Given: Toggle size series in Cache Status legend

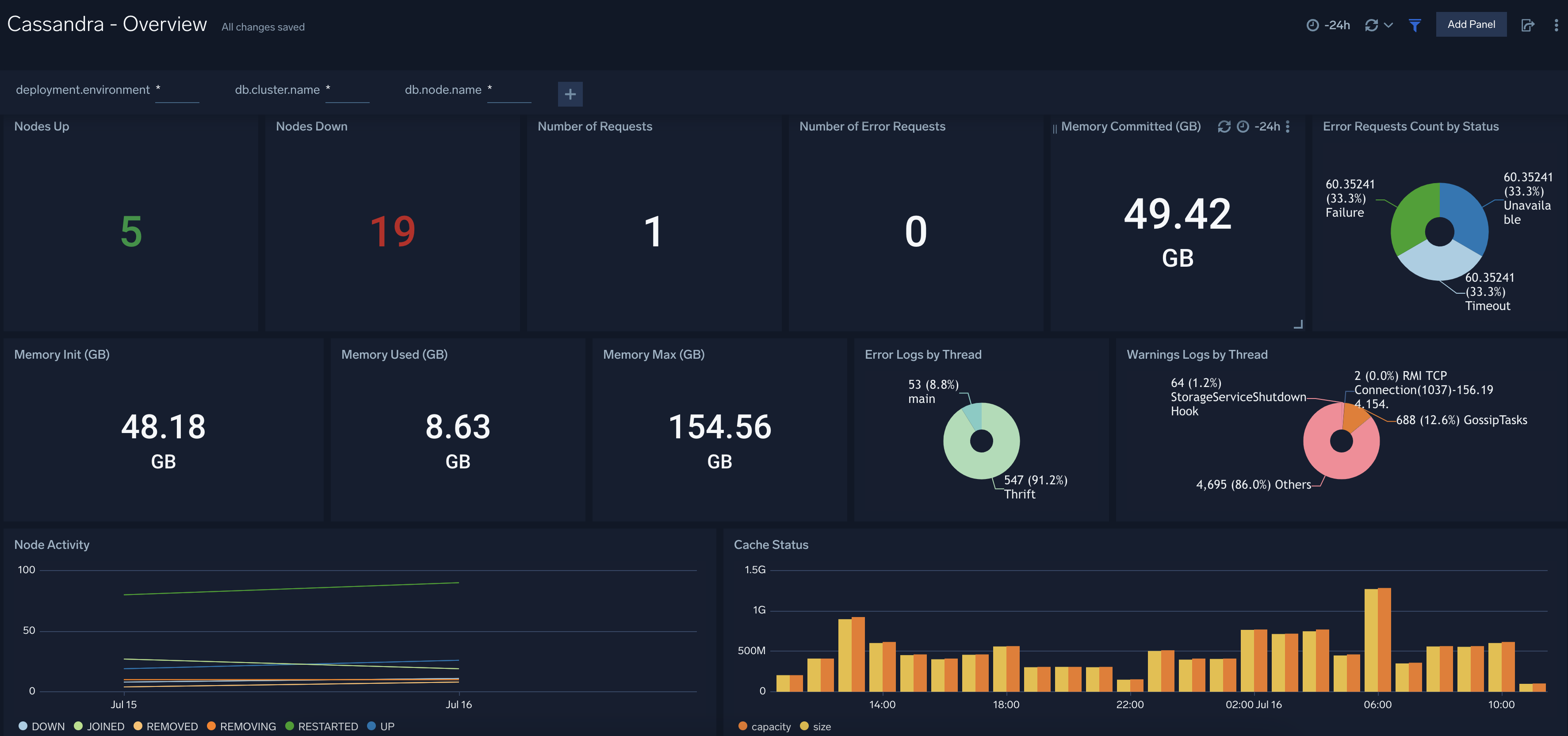Looking at the screenshot, I should [816, 726].
